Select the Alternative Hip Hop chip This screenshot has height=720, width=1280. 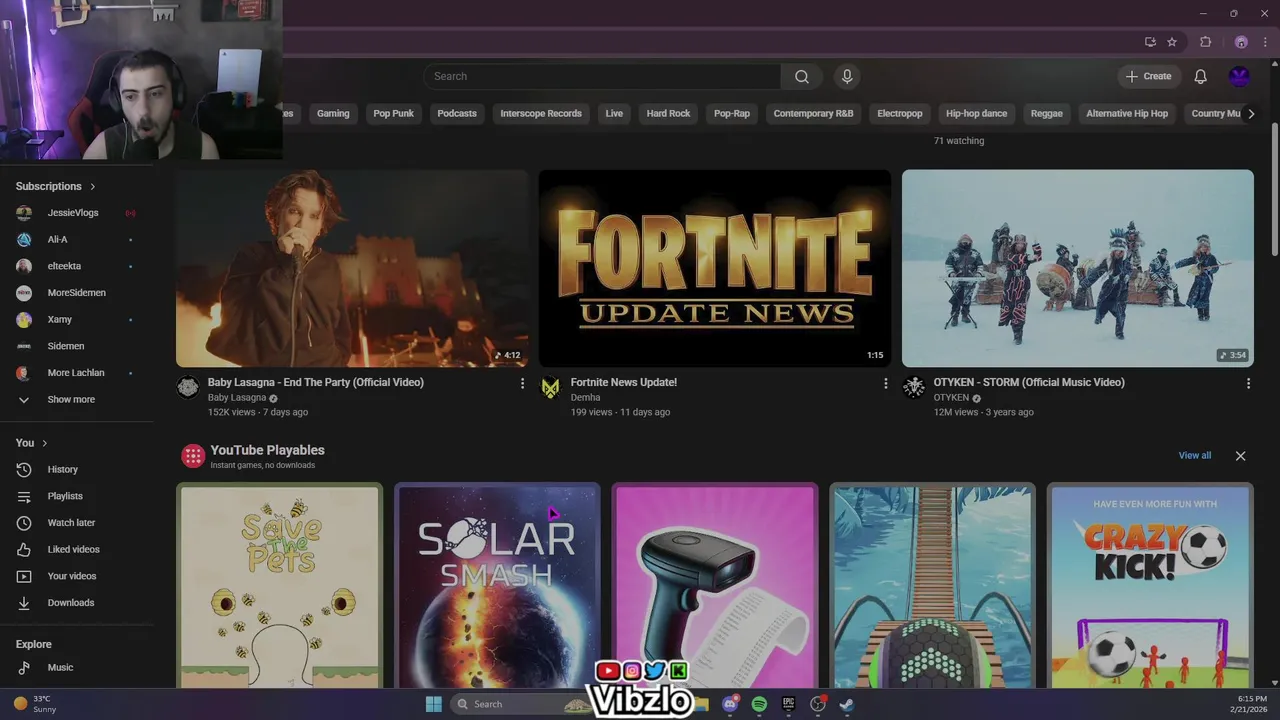tap(1127, 113)
